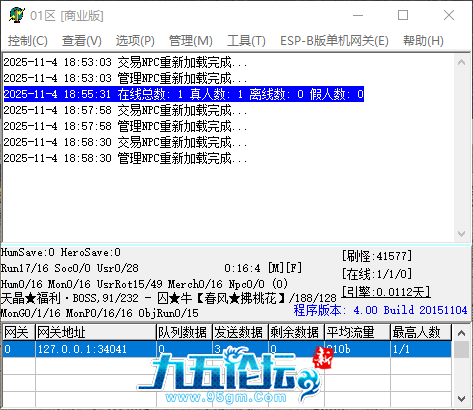This screenshot has height=410, width=473.
Task: Click the [刷怪:41577] status label
Action: (377, 256)
